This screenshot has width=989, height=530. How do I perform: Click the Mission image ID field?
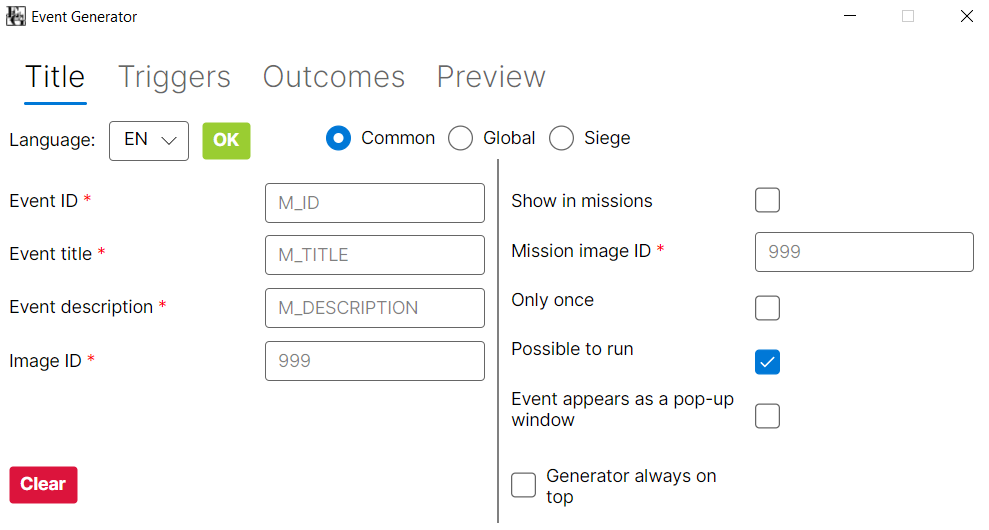point(864,252)
